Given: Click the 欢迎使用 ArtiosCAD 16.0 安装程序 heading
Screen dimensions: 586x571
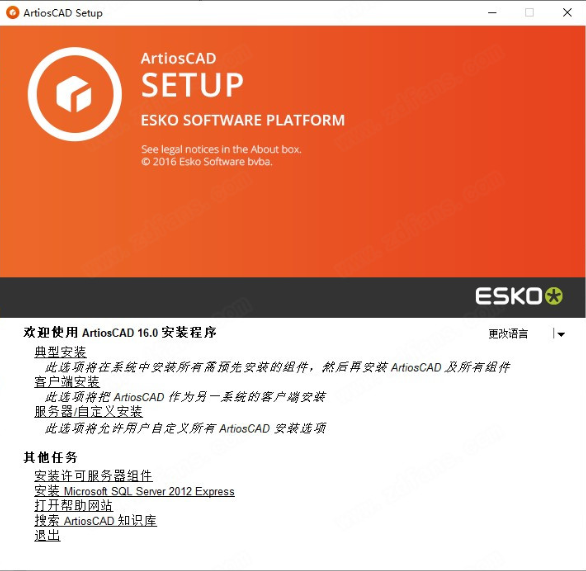Looking at the screenshot, I should [x=120, y=332].
